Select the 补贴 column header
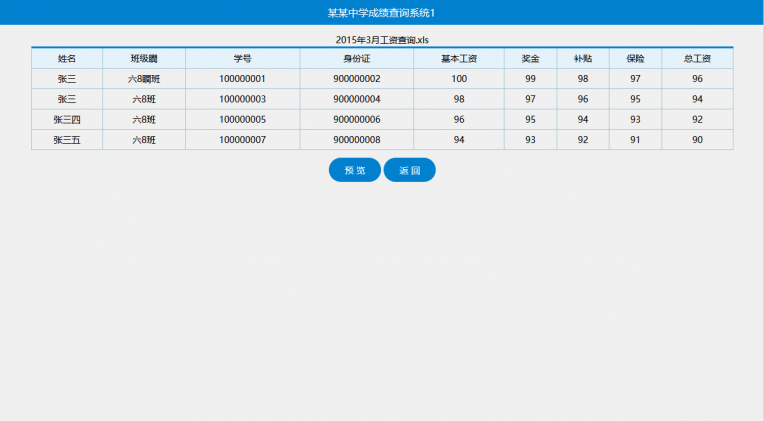 (583, 59)
